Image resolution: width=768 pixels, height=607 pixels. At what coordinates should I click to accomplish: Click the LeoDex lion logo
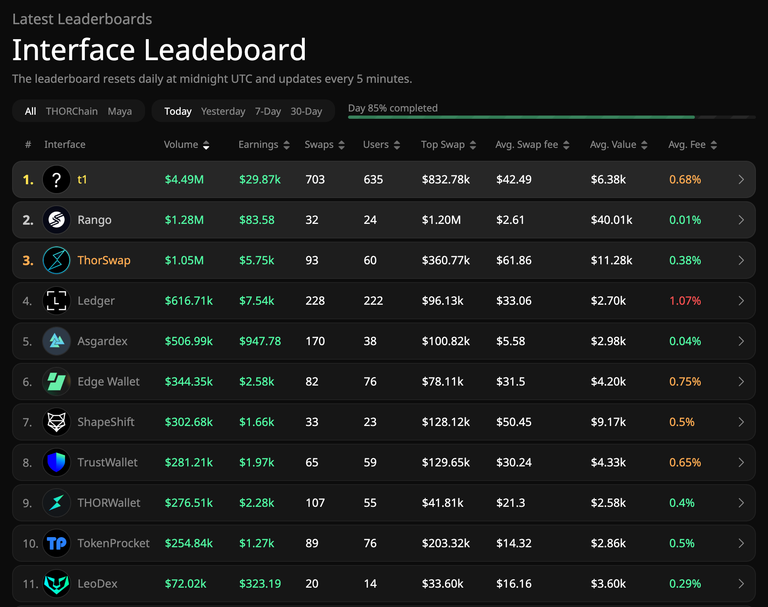pos(56,583)
